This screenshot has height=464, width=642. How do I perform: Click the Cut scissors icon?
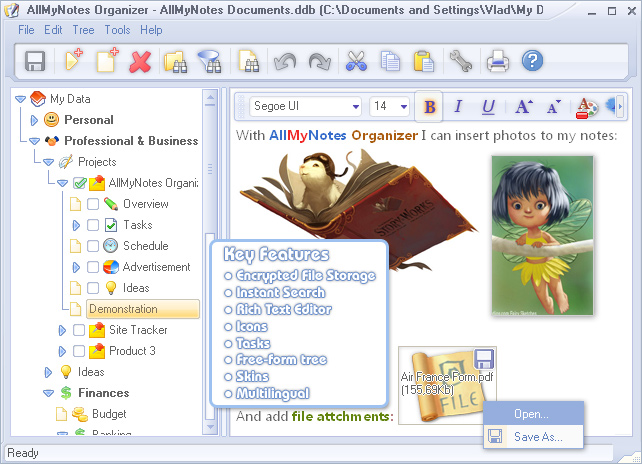click(x=356, y=61)
